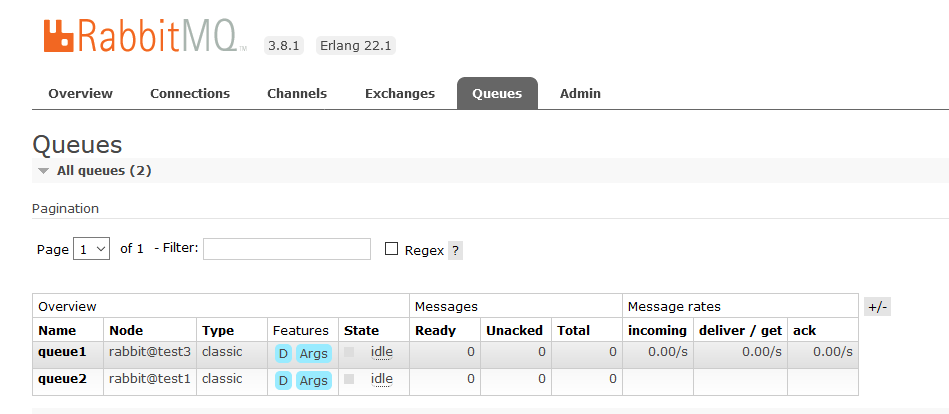This screenshot has width=949, height=414.
Task: Collapse the All queues section
Action: [94, 171]
